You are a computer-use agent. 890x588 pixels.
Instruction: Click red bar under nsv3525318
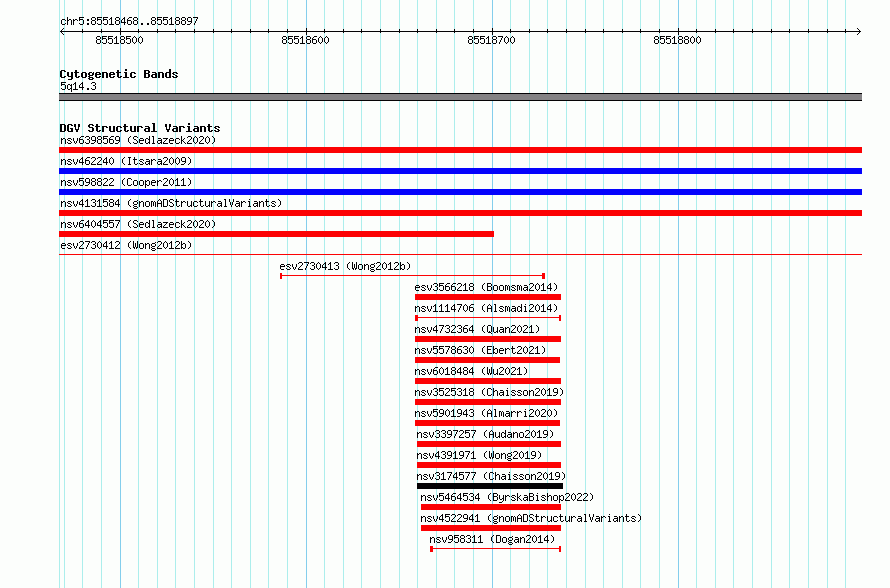(x=488, y=402)
